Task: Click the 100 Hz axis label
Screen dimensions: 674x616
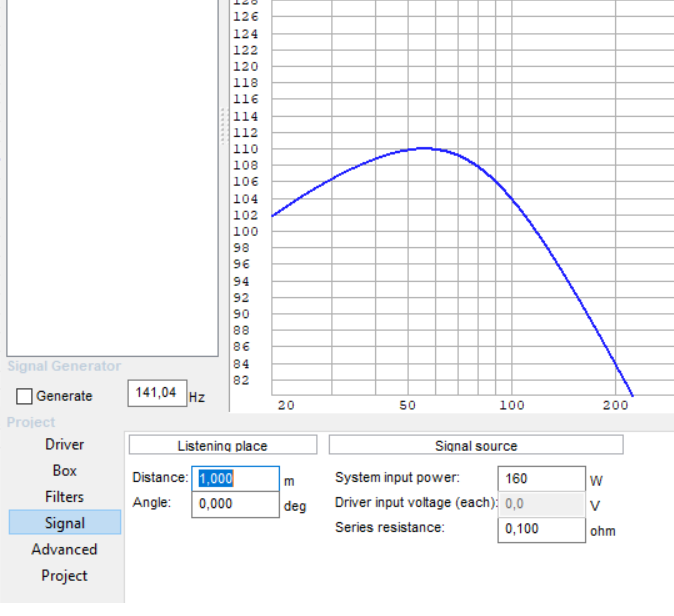Action: [x=512, y=405]
